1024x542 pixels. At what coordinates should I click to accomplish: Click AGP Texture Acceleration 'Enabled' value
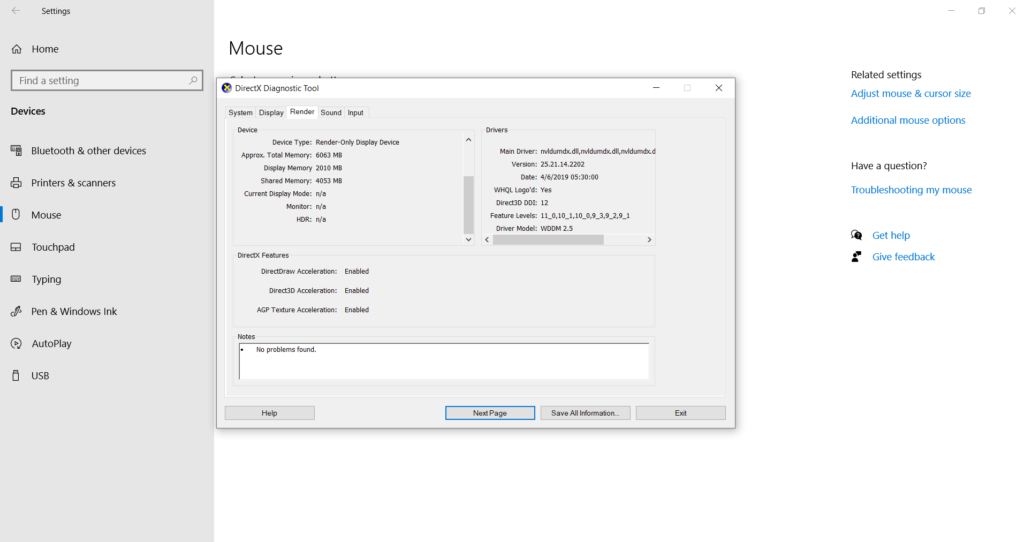pos(357,310)
